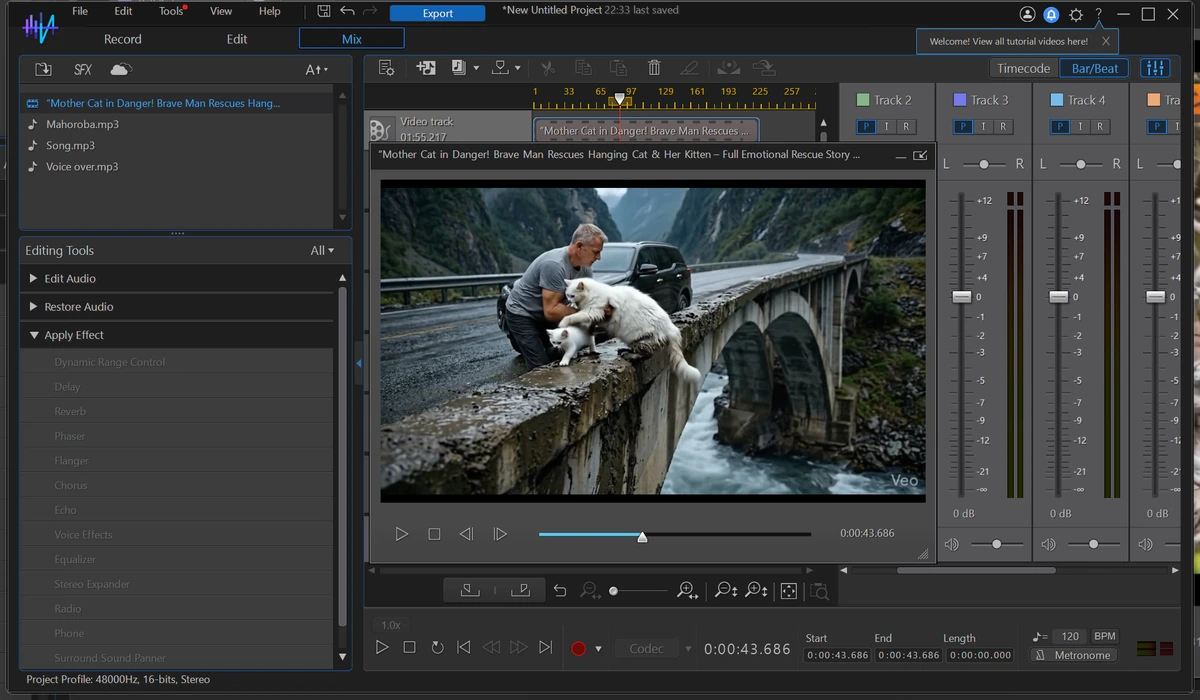The height and width of the screenshot is (700, 1200).
Task: Click the download-to-track tray icon
Action: [x=502, y=68]
